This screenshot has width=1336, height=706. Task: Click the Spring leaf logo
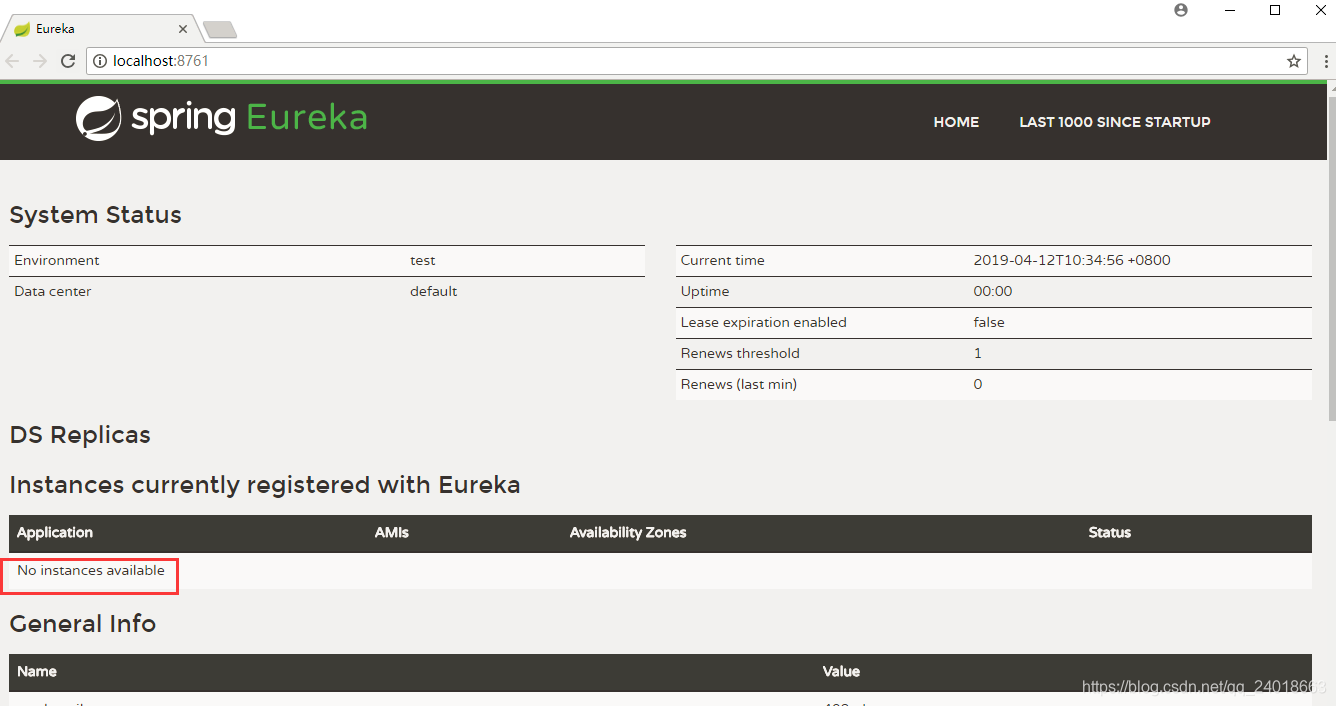pos(99,118)
